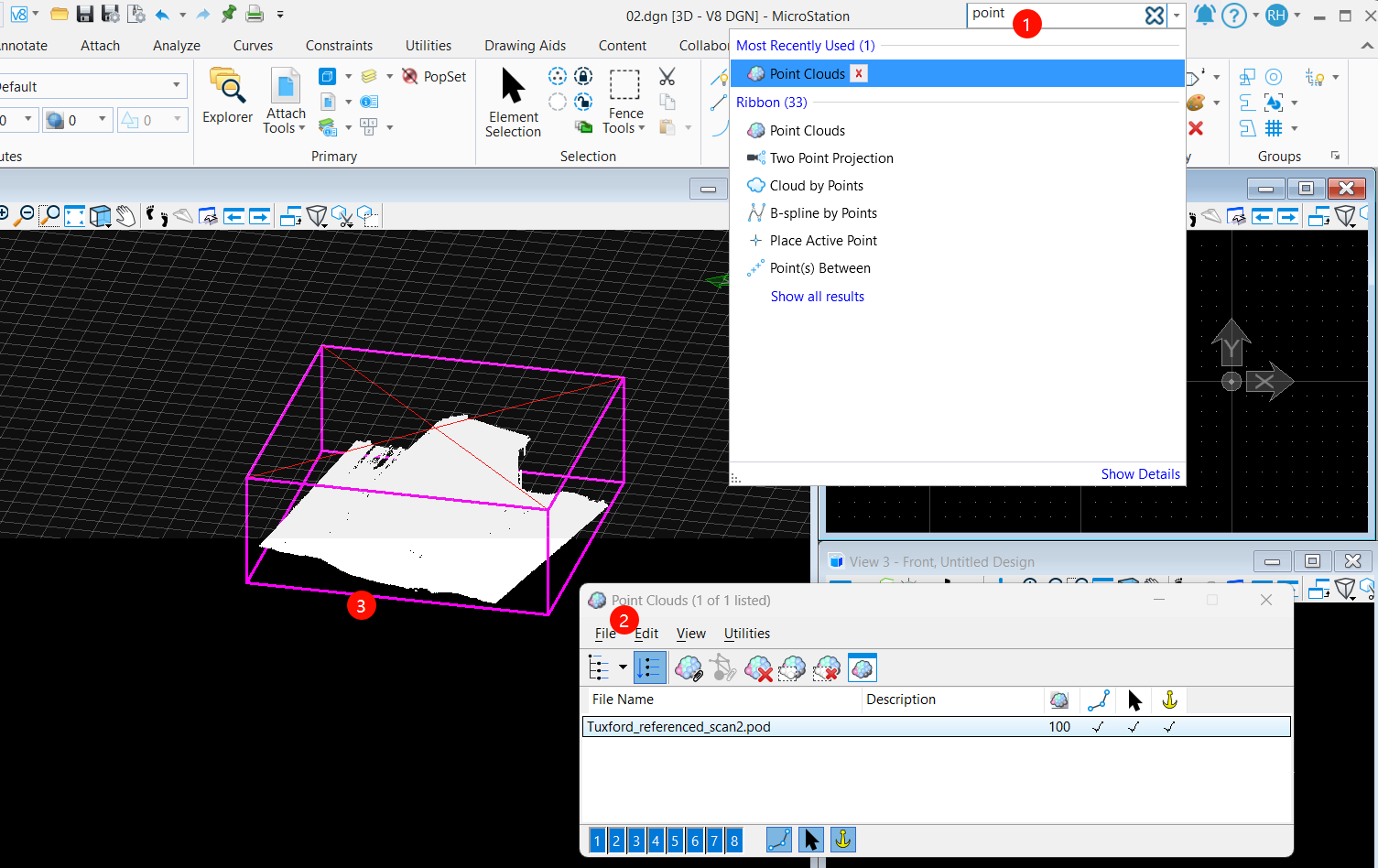This screenshot has height=868, width=1378.
Task: Click the notification bell icon
Action: click(x=1205, y=16)
